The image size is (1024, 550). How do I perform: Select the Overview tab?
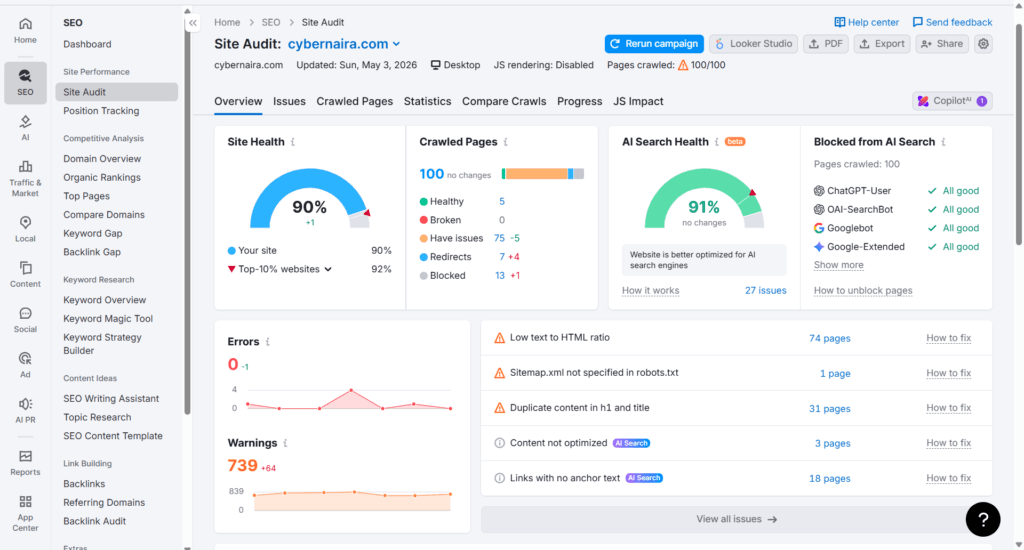(238, 101)
